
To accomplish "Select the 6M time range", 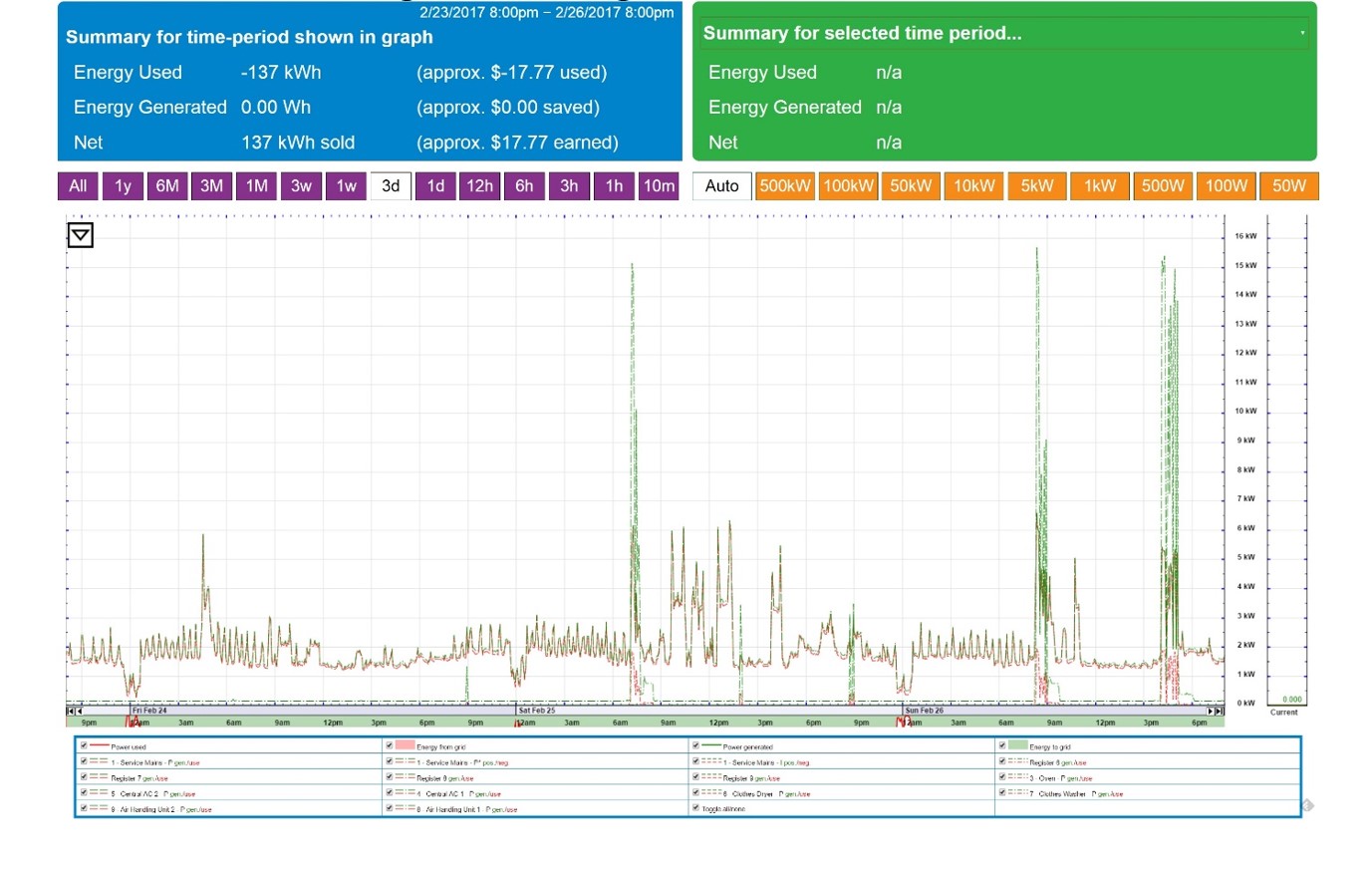I will 167,186.
